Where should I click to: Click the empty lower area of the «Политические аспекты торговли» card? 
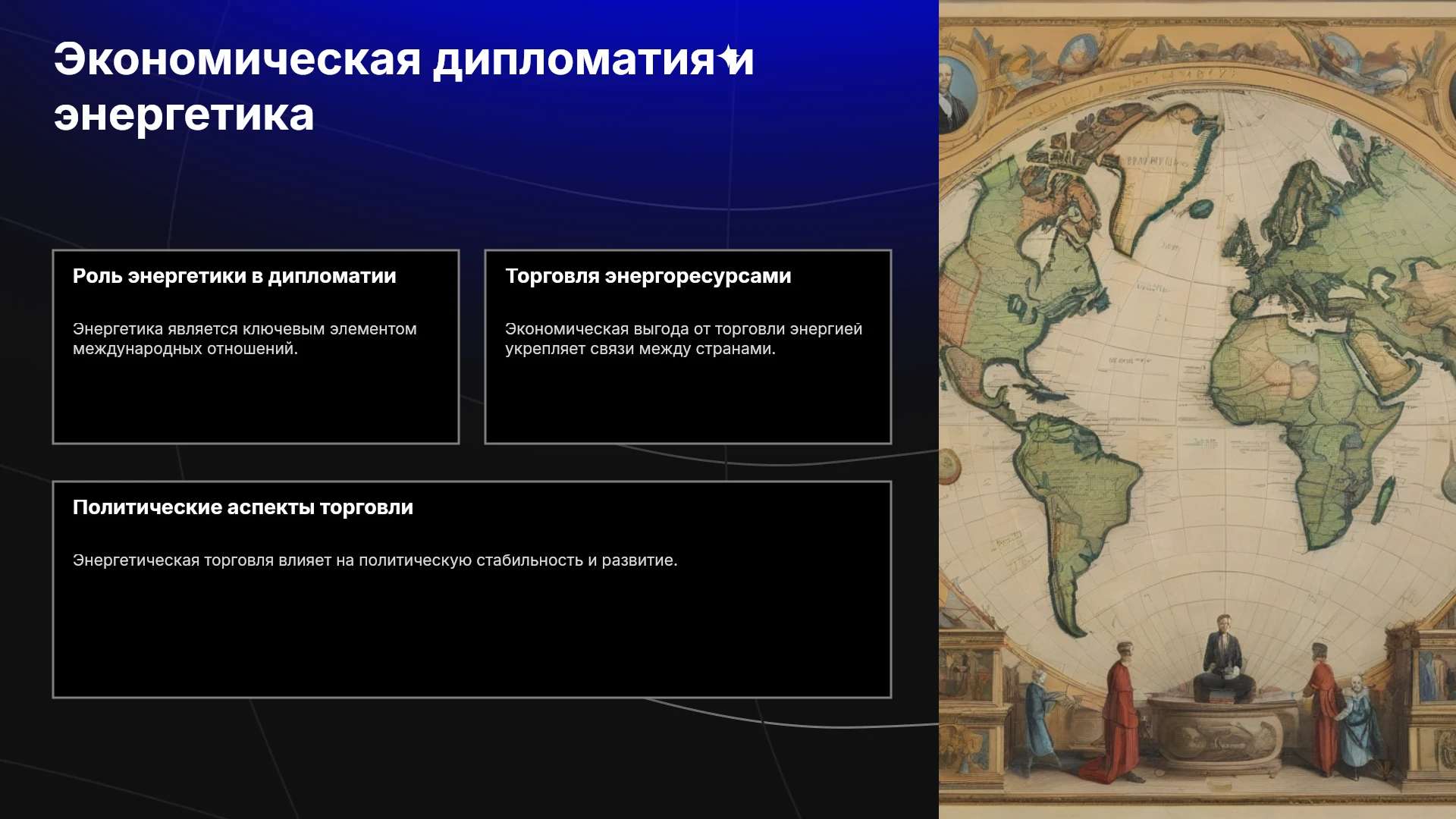coord(472,637)
